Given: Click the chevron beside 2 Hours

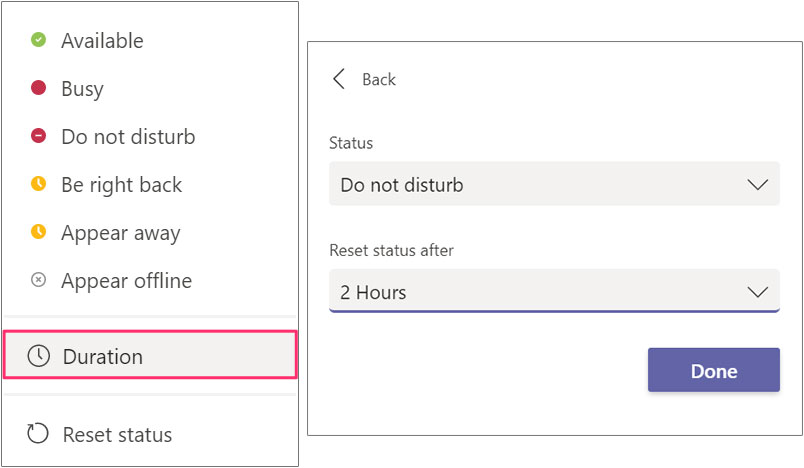Looking at the screenshot, I should (757, 292).
